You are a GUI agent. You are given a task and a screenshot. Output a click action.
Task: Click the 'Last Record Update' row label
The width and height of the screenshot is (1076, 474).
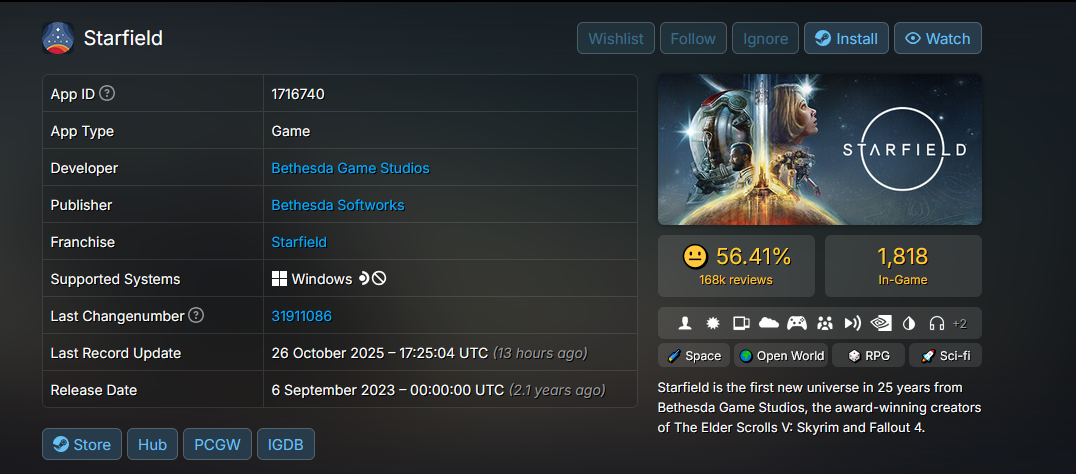click(x=116, y=353)
